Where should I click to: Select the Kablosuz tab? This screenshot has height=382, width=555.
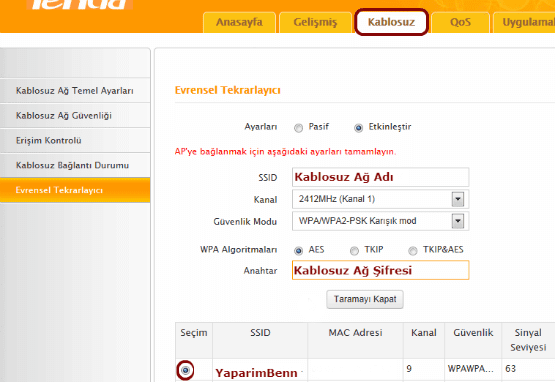(391, 22)
